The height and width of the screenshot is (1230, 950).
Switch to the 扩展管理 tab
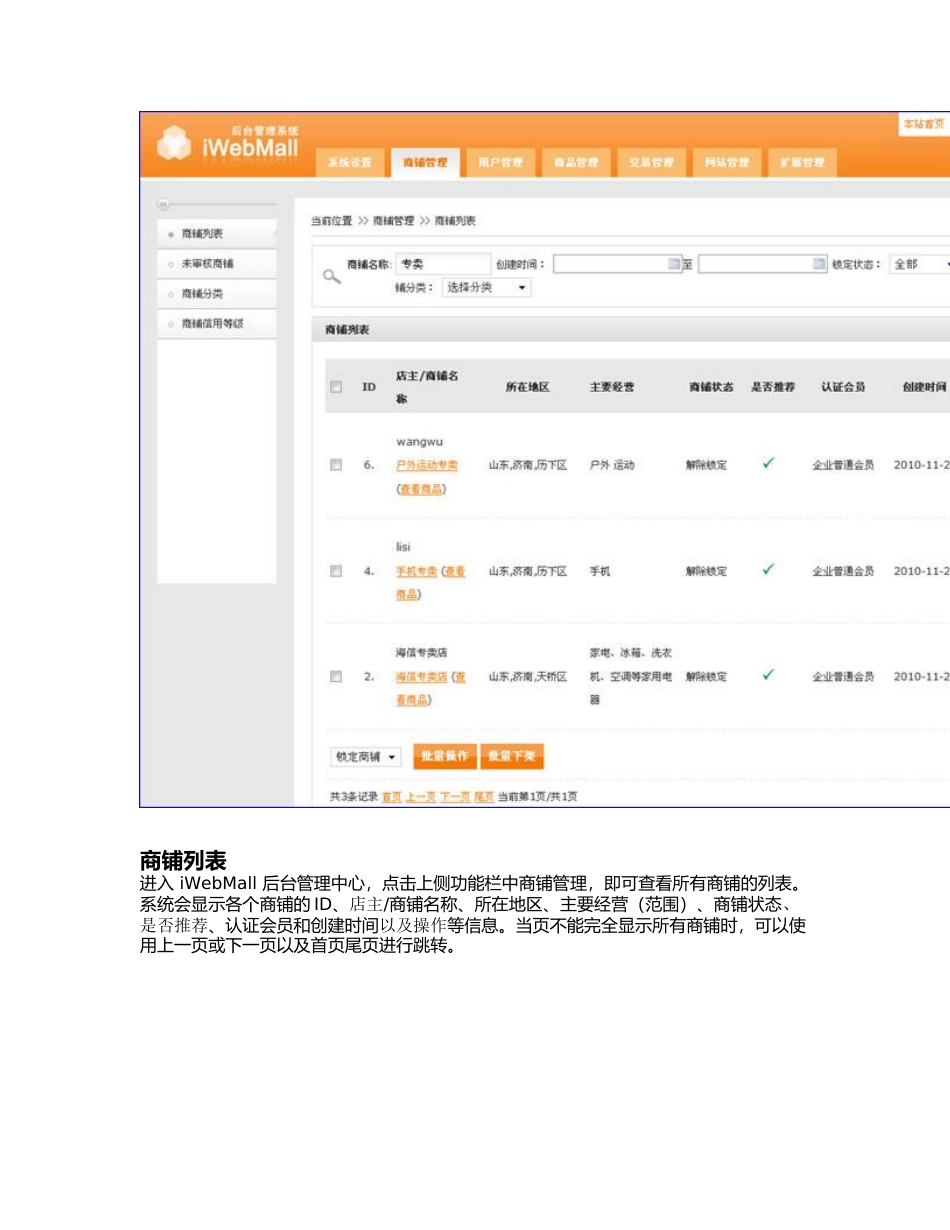801,162
